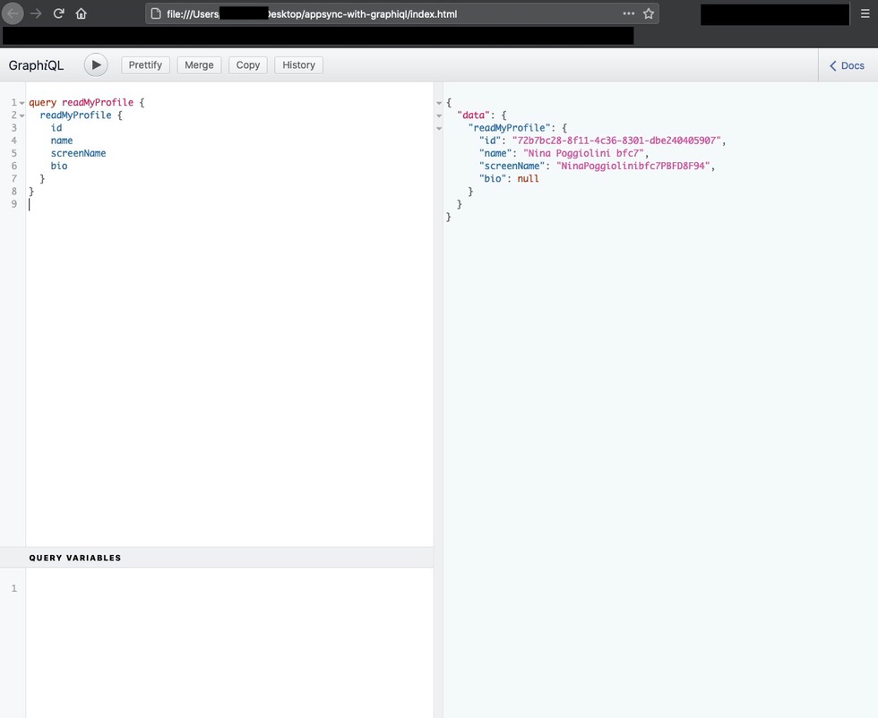Open the browser hamburger menu
The height and width of the screenshot is (718, 879).
[865, 14]
